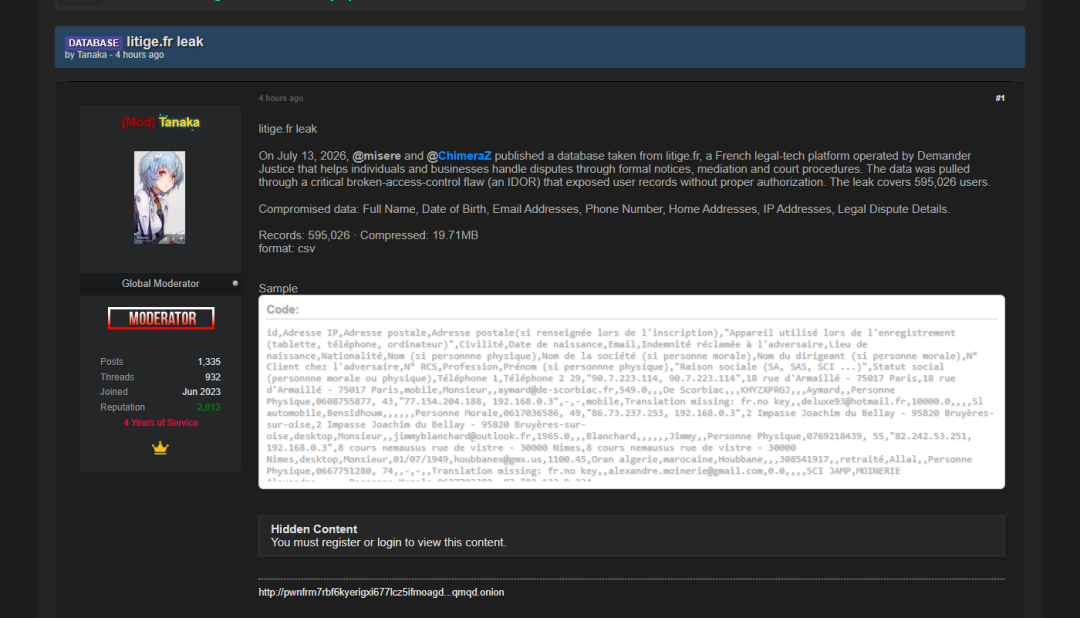Image resolution: width=1080 pixels, height=618 pixels.
Task: Click the Global Moderator rank label
Action: click(x=160, y=283)
